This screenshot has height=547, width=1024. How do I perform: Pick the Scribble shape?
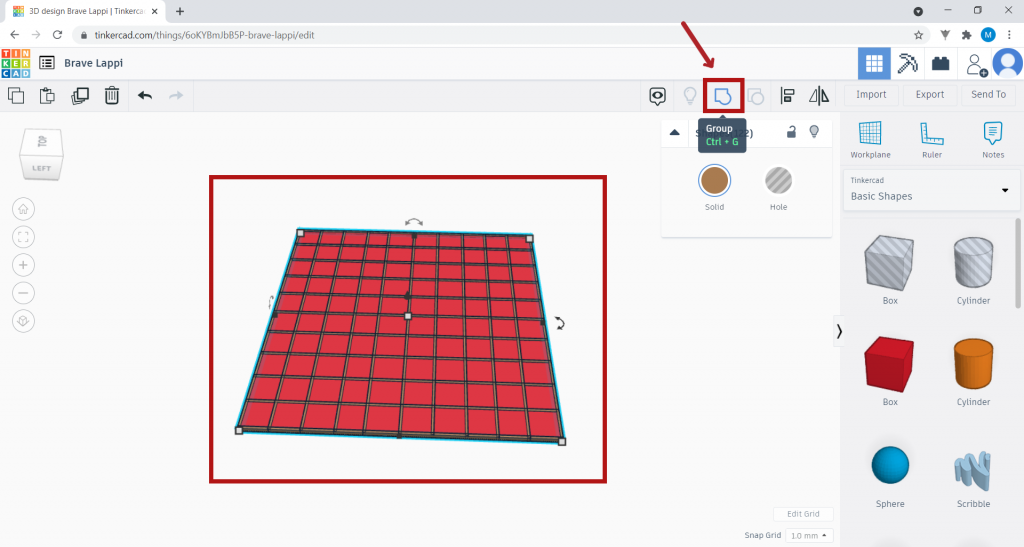pyautogui.click(x=973, y=471)
